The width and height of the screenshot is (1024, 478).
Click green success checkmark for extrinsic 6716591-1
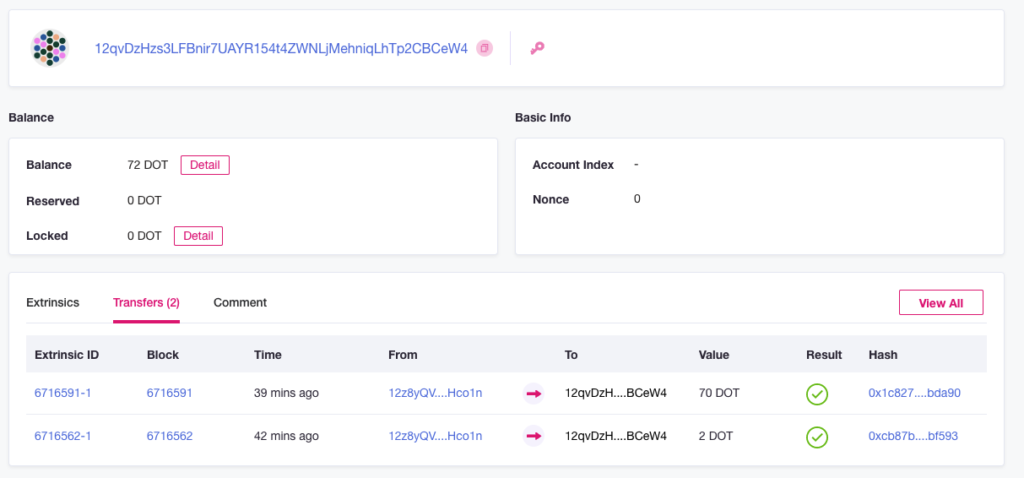coord(817,394)
